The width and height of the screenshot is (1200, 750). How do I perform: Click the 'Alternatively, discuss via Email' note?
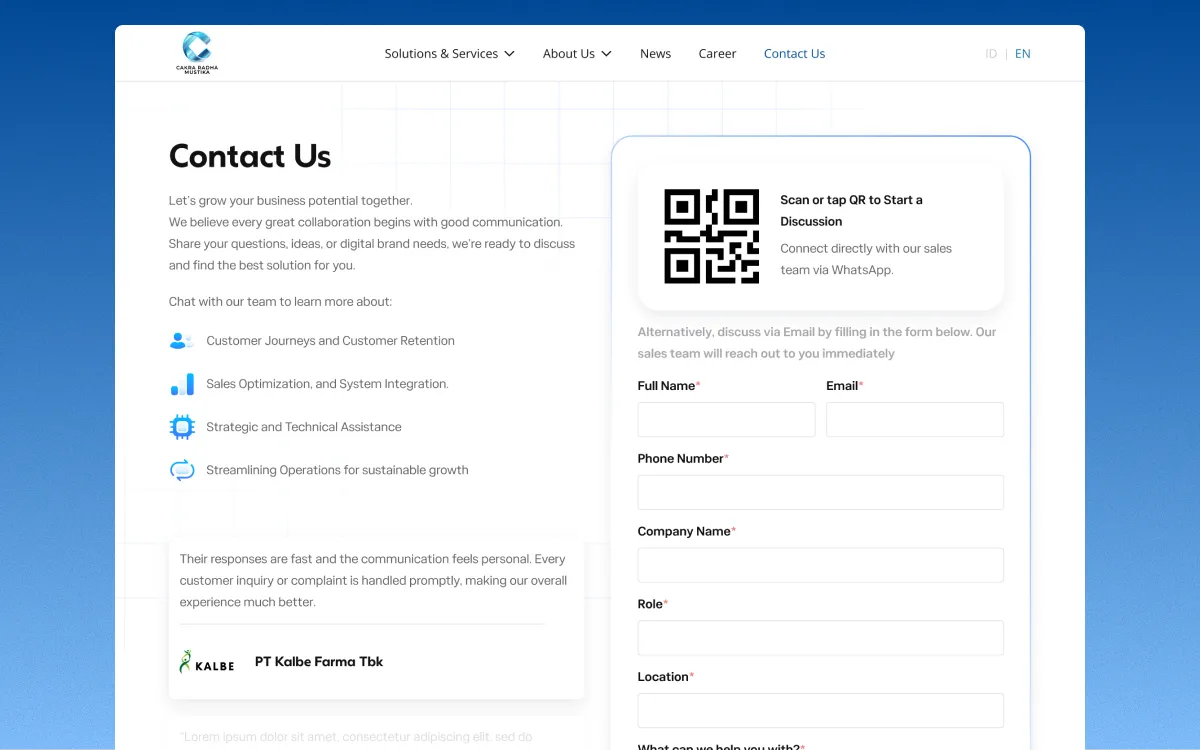tap(817, 343)
